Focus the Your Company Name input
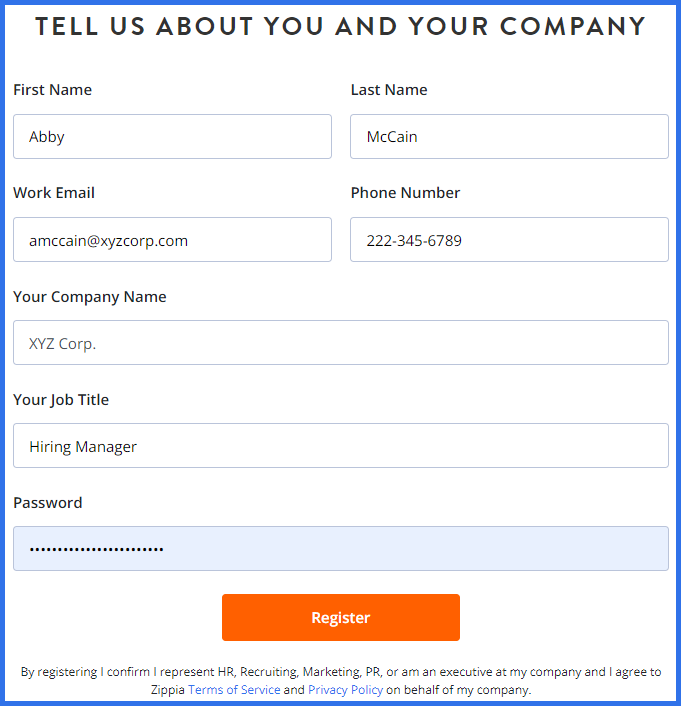 click(340, 343)
